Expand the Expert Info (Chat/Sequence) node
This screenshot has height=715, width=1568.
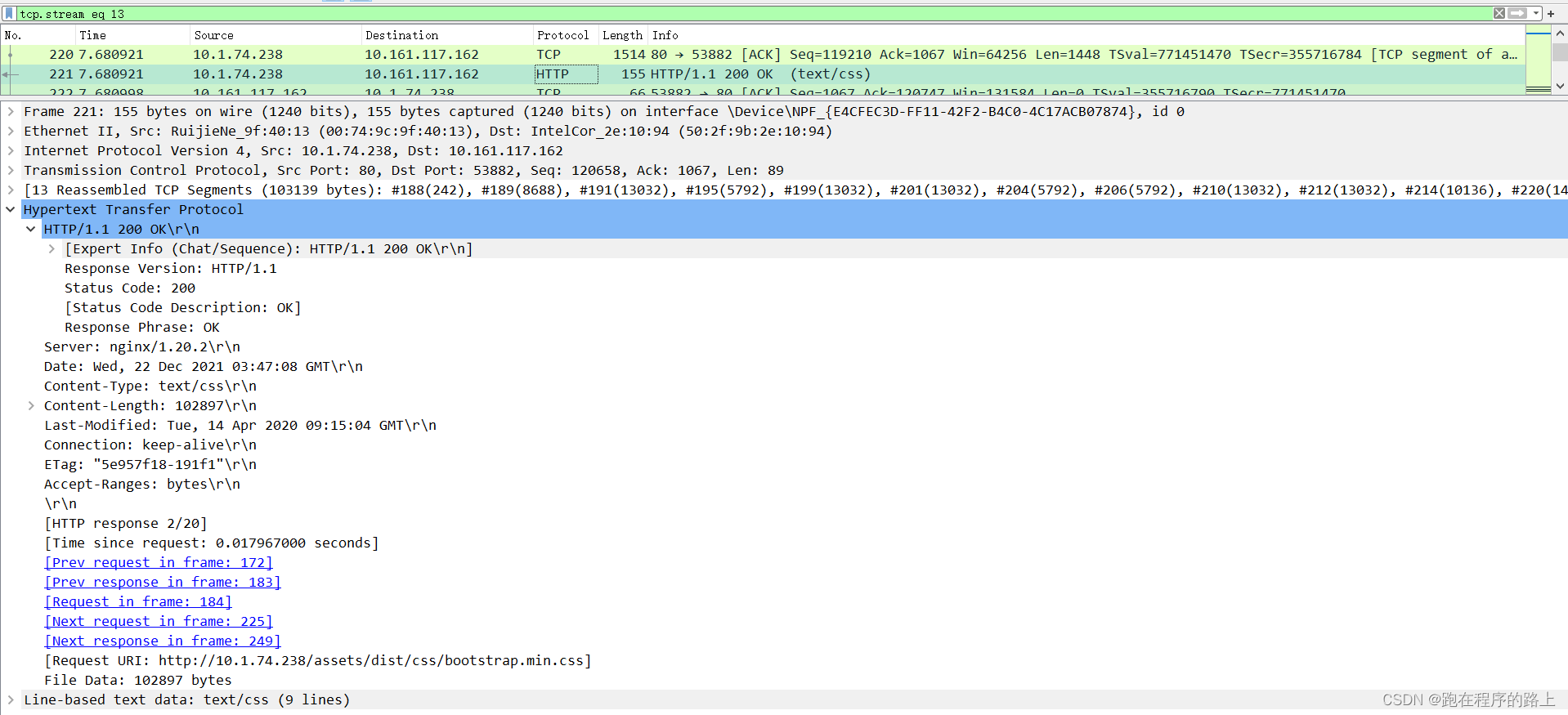tap(52, 249)
